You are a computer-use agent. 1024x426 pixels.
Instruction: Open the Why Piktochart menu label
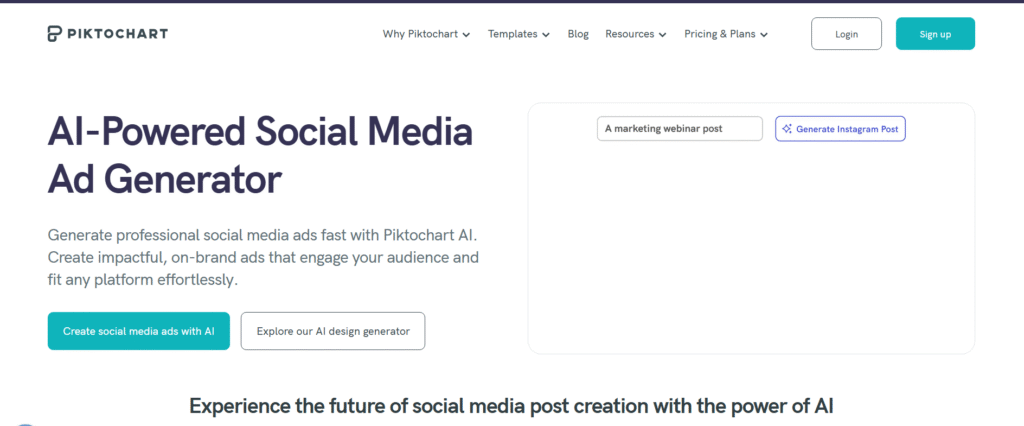[x=420, y=34]
